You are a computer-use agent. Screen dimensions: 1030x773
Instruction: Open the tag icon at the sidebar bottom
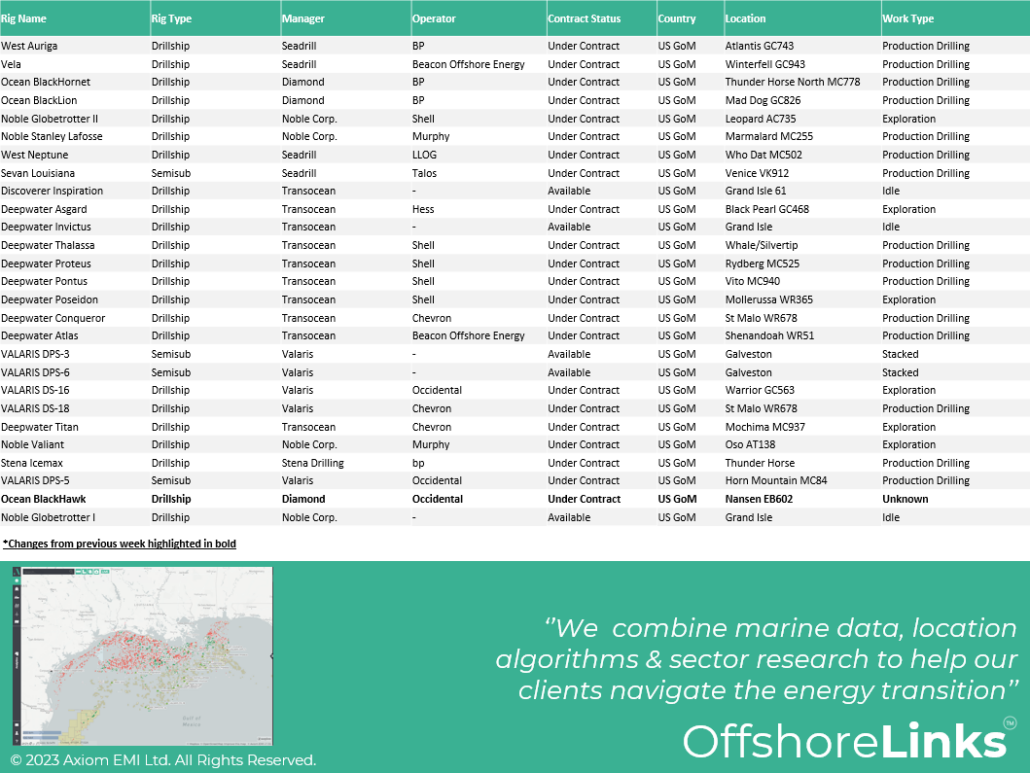[x=16, y=740]
